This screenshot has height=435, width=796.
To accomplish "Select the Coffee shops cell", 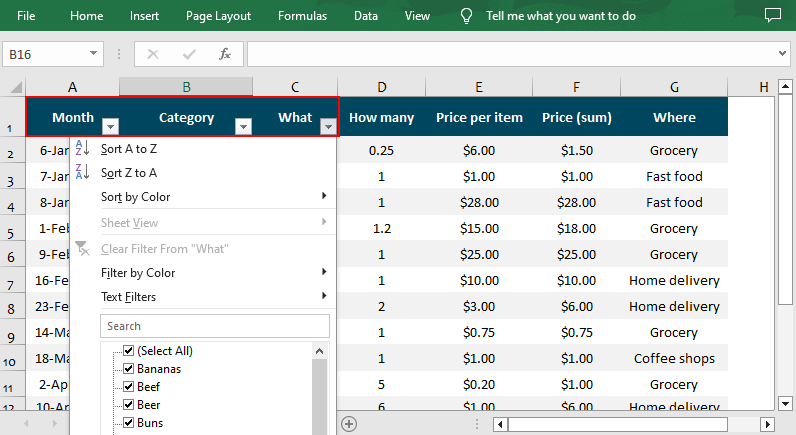I will [x=674, y=358].
